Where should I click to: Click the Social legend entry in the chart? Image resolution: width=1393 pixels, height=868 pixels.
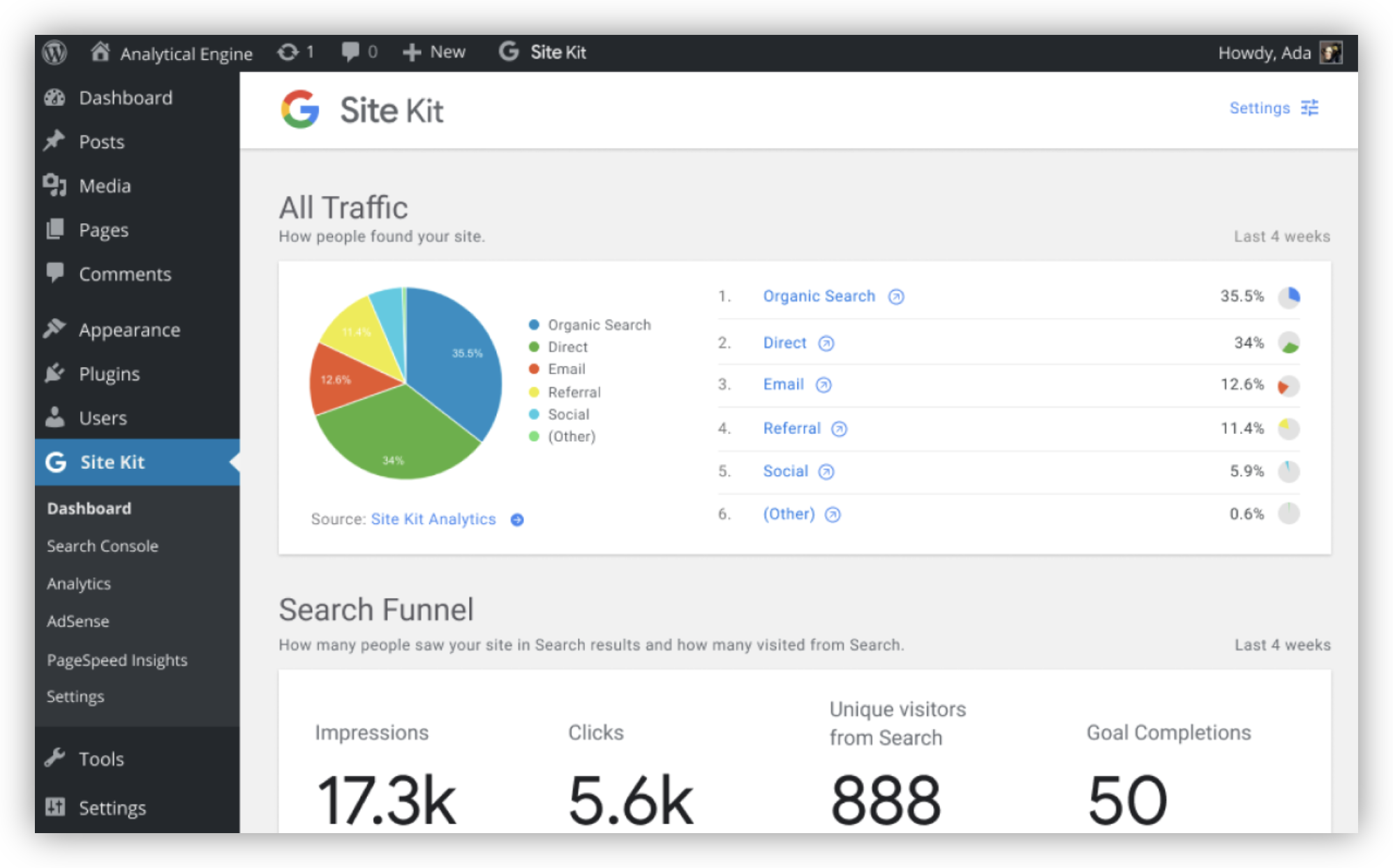tap(568, 414)
